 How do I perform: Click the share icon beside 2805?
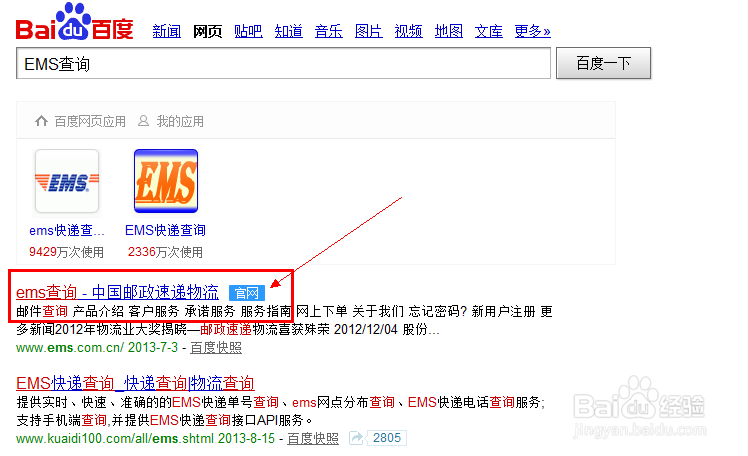356,438
